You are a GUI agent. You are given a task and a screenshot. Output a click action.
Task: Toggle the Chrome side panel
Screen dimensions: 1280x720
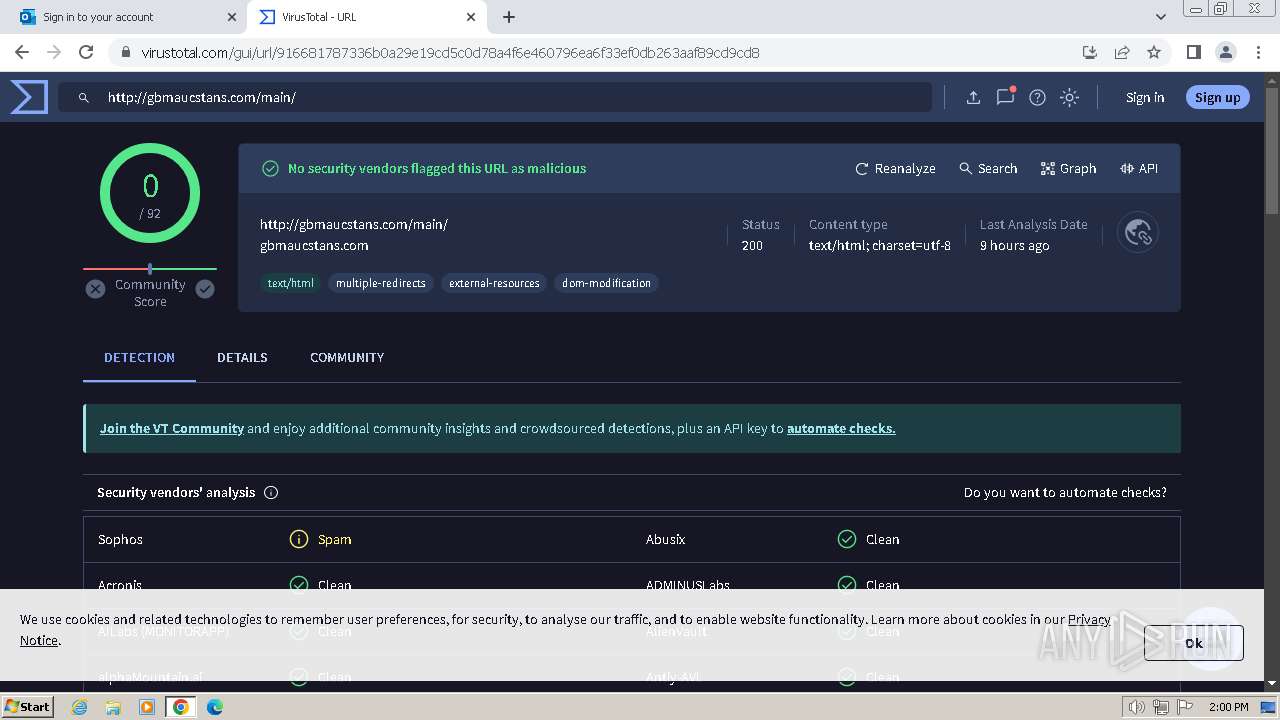pos(1193,52)
